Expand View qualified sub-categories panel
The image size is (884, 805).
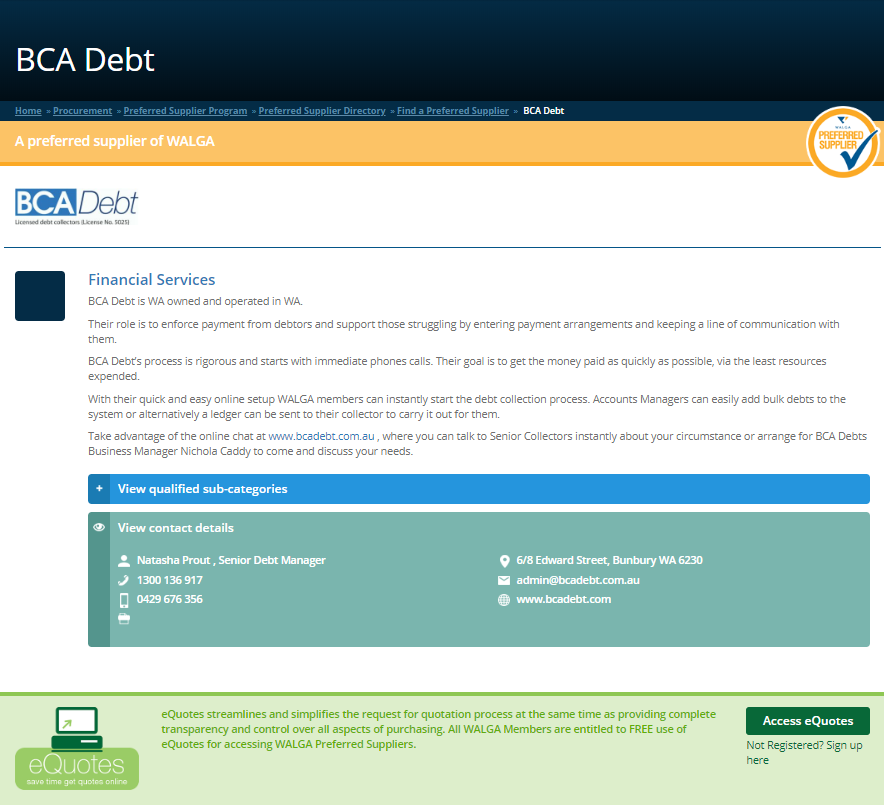(x=479, y=489)
